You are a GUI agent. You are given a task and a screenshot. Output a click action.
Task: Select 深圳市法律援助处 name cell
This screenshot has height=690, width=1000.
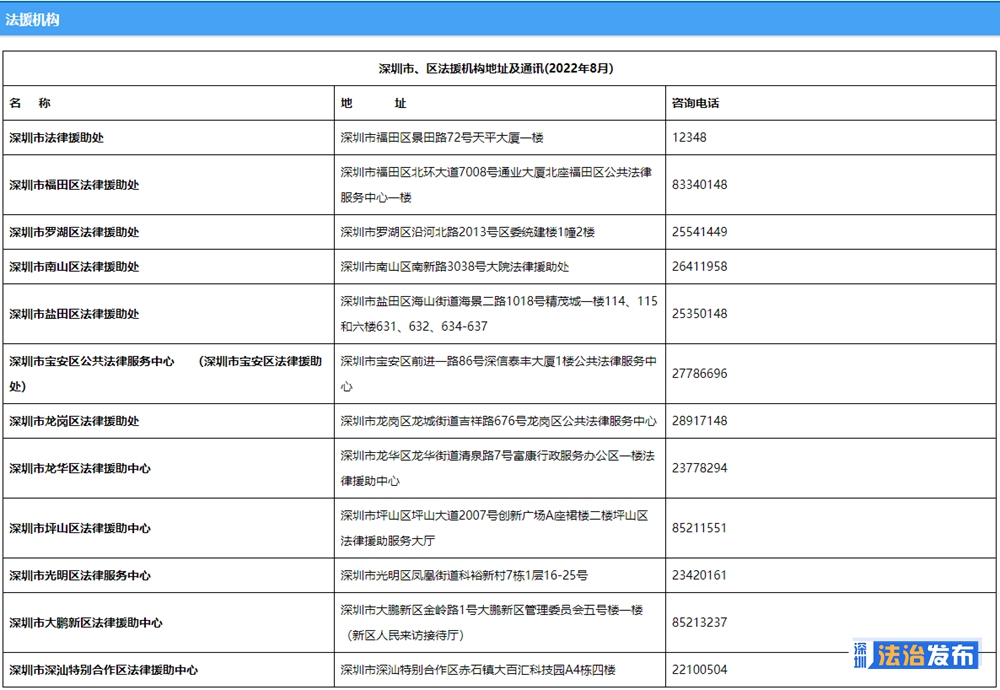pos(57,138)
